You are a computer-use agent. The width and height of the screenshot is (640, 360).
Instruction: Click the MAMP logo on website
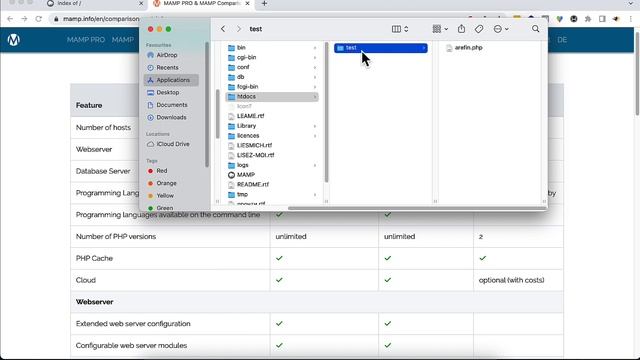click(13, 40)
